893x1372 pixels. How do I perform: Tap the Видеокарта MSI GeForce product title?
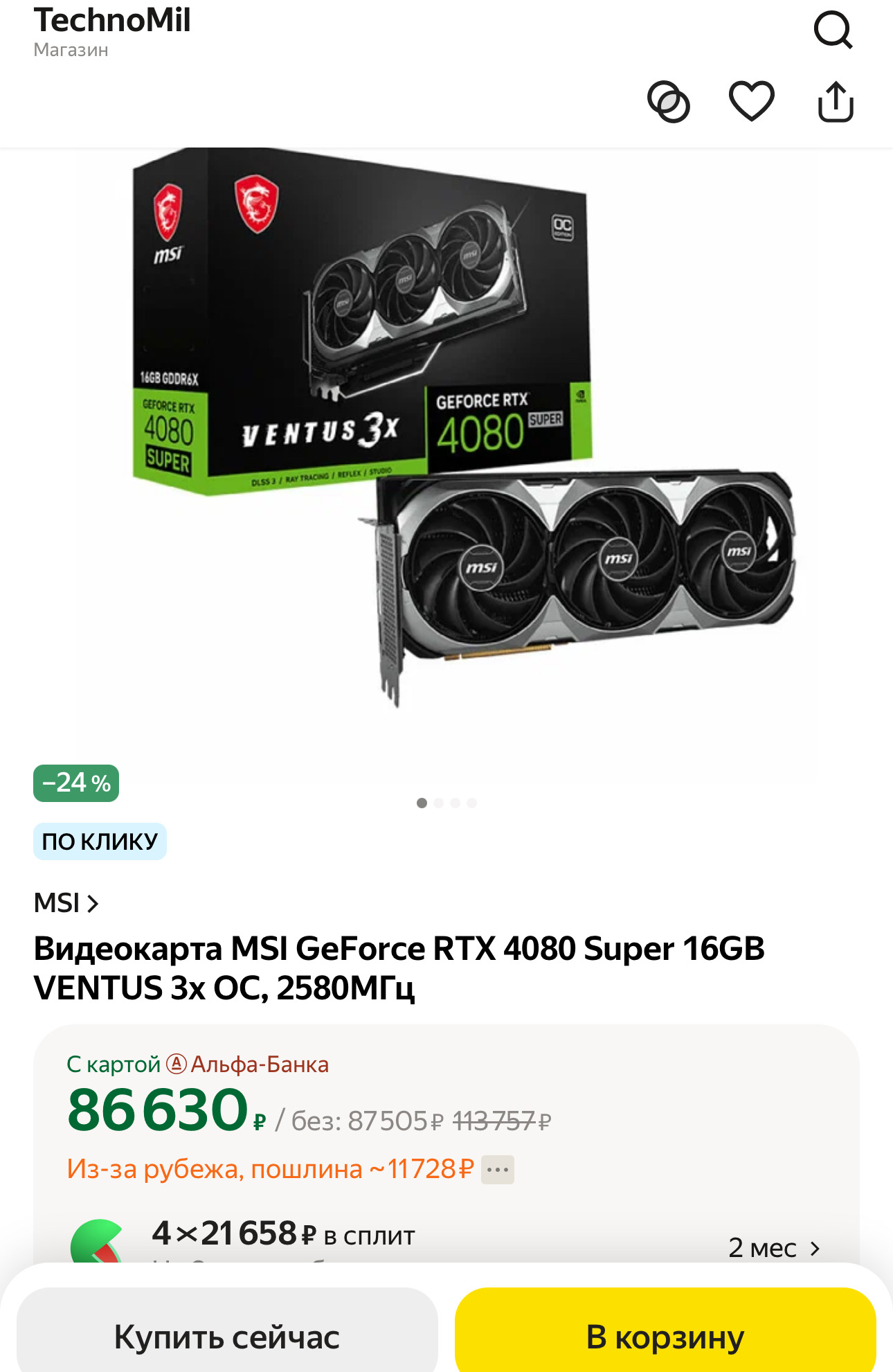tap(399, 968)
